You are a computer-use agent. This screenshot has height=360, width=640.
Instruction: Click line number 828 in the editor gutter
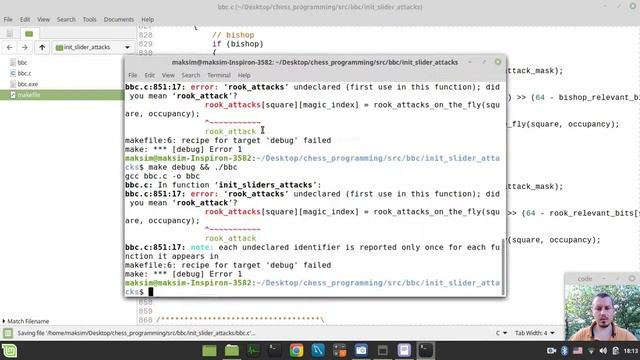(145, 35)
